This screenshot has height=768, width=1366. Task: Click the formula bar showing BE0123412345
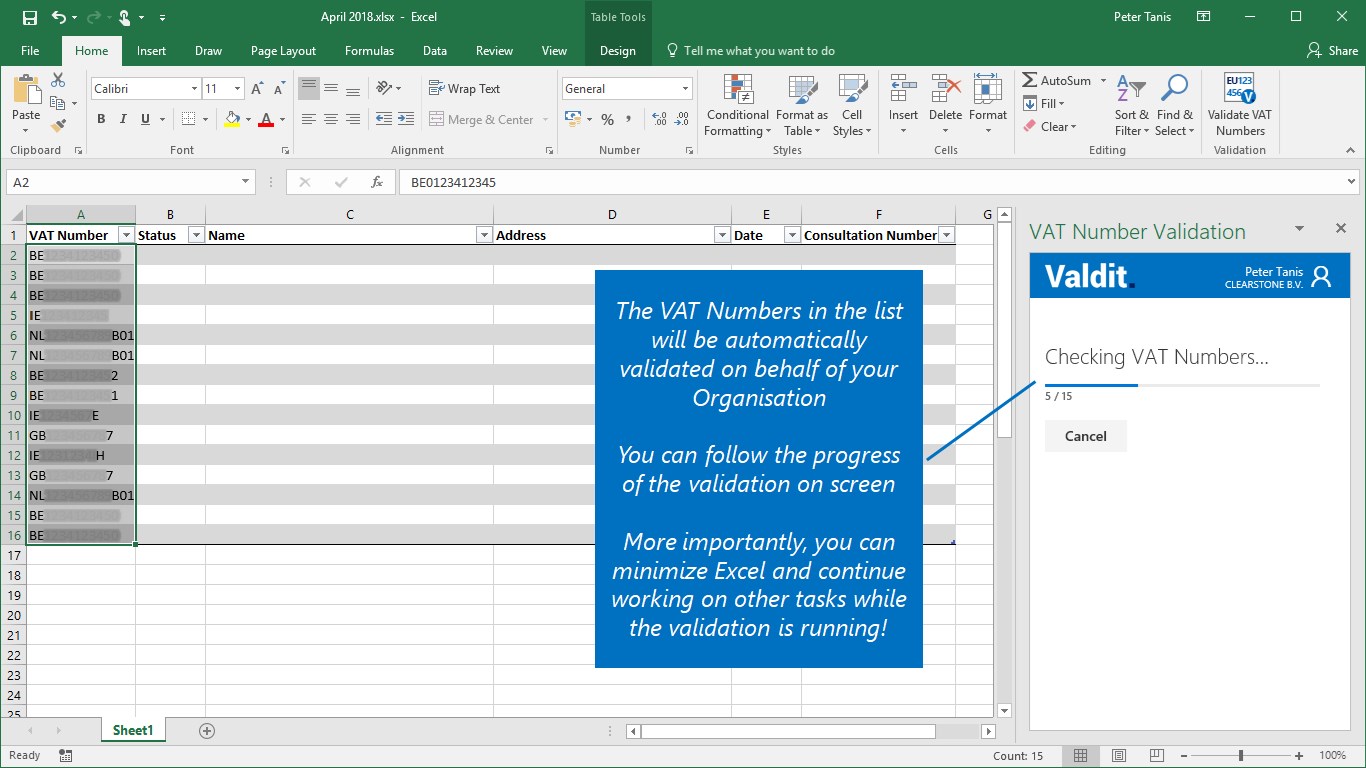[x=871, y=182]
